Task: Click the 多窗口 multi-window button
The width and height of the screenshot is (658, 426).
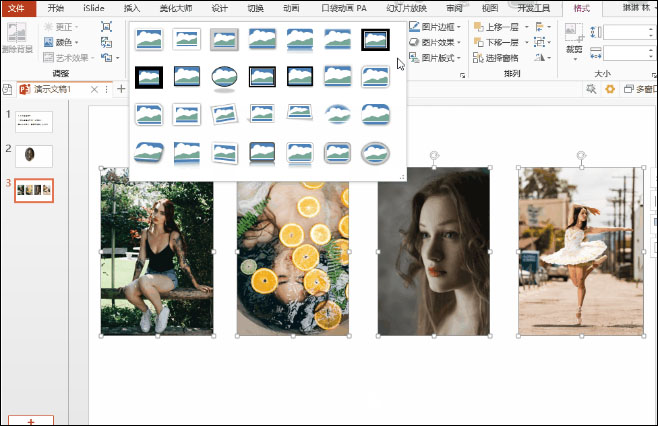Action: coord(640,89)
